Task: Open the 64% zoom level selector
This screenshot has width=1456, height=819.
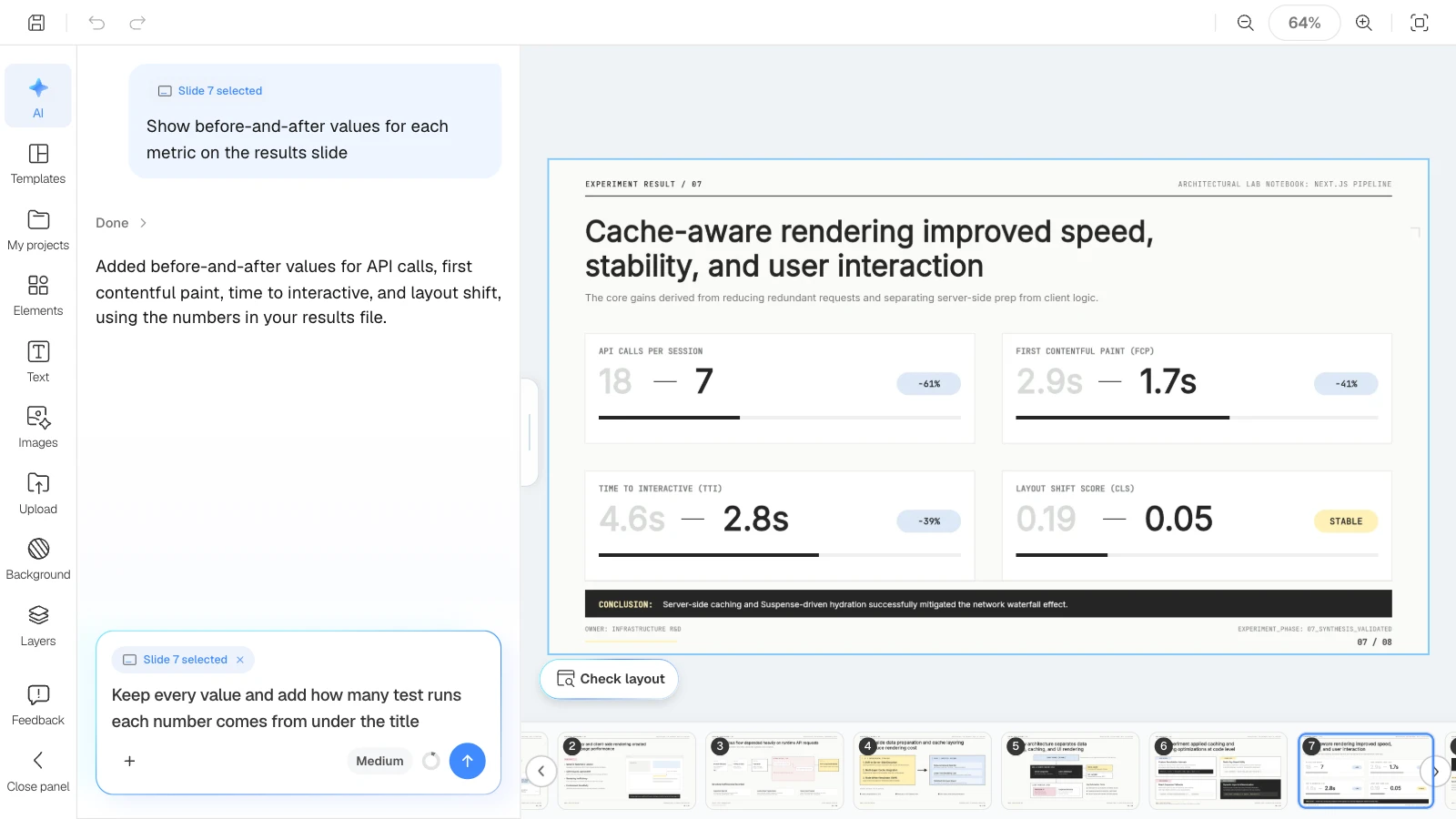Action: coord(1304,23)
